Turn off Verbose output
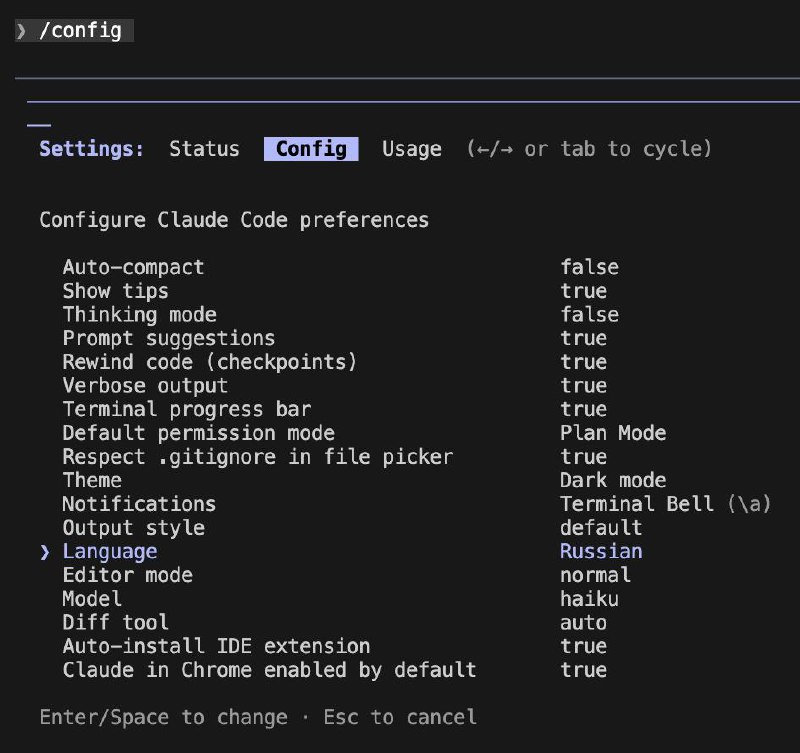The height and width of the screenshot is (753, 800). pos(144,385)
